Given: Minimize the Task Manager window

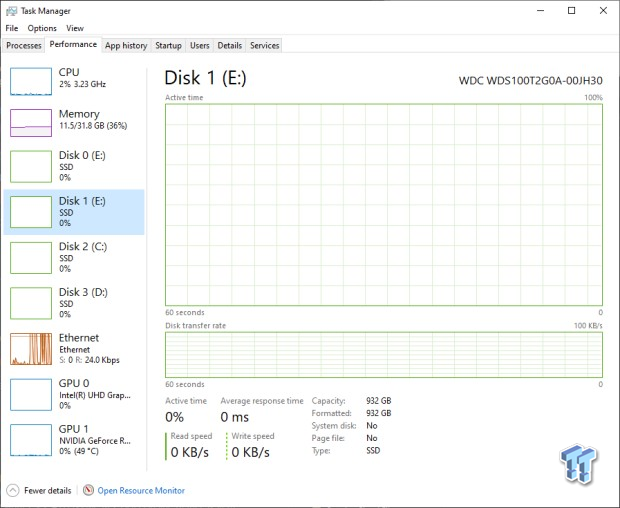Looking at the screenshot, I should click(x=541, y=11).
